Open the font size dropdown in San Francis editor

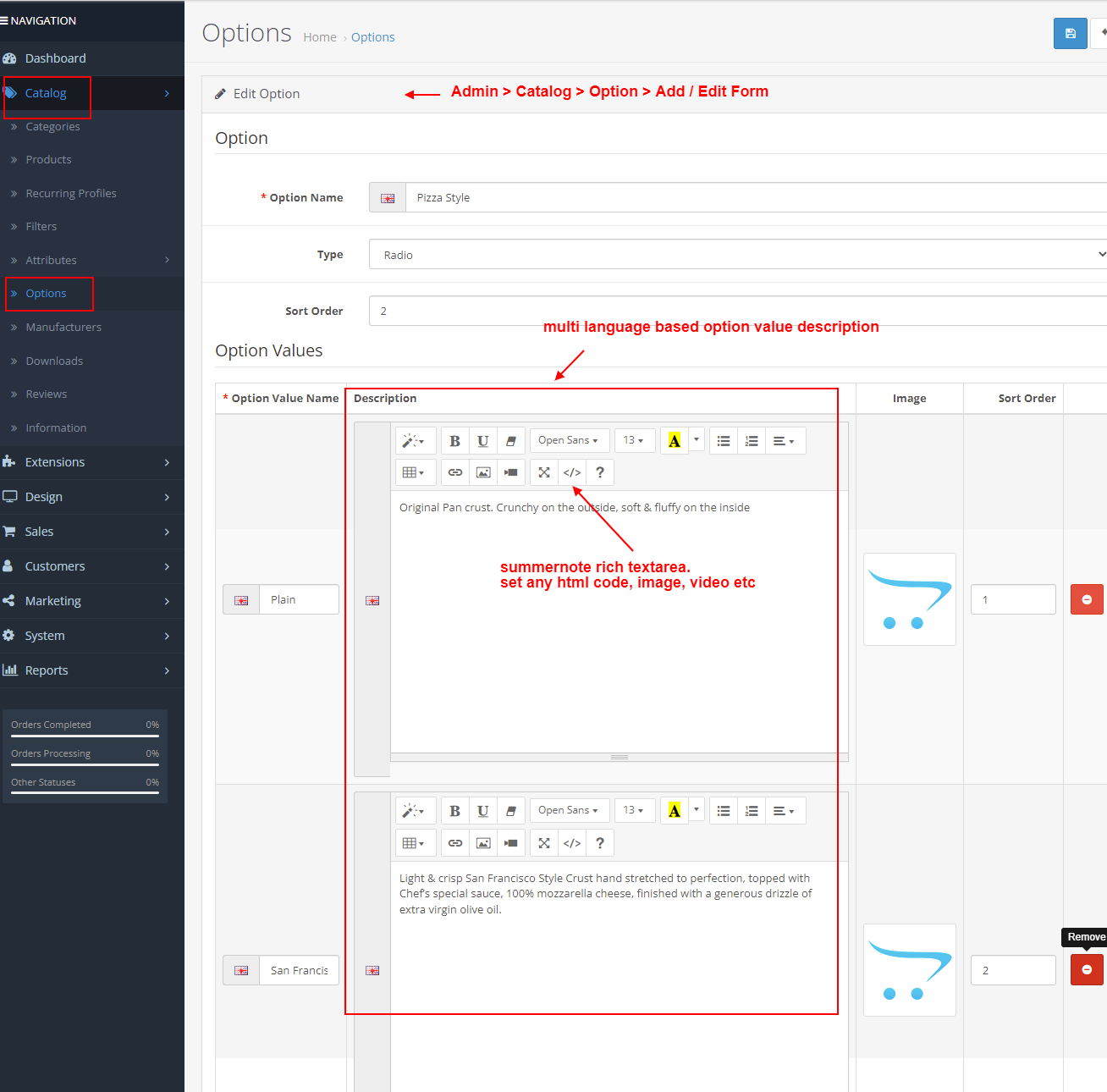(x=635, y=810)
